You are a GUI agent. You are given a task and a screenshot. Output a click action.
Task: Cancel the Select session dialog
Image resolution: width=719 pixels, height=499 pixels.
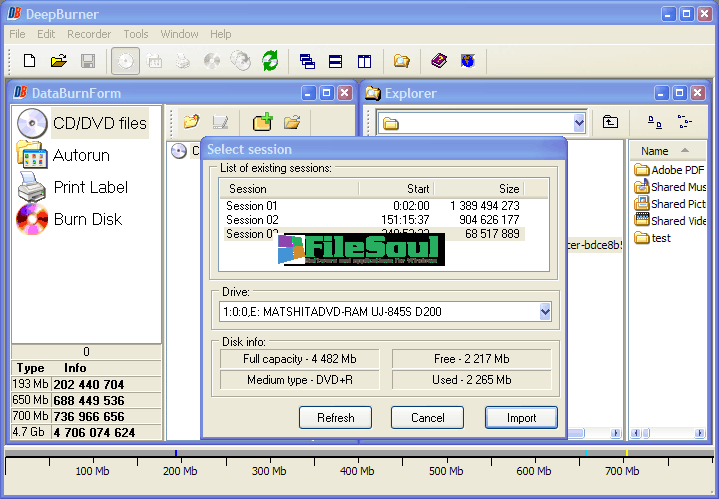427,417
